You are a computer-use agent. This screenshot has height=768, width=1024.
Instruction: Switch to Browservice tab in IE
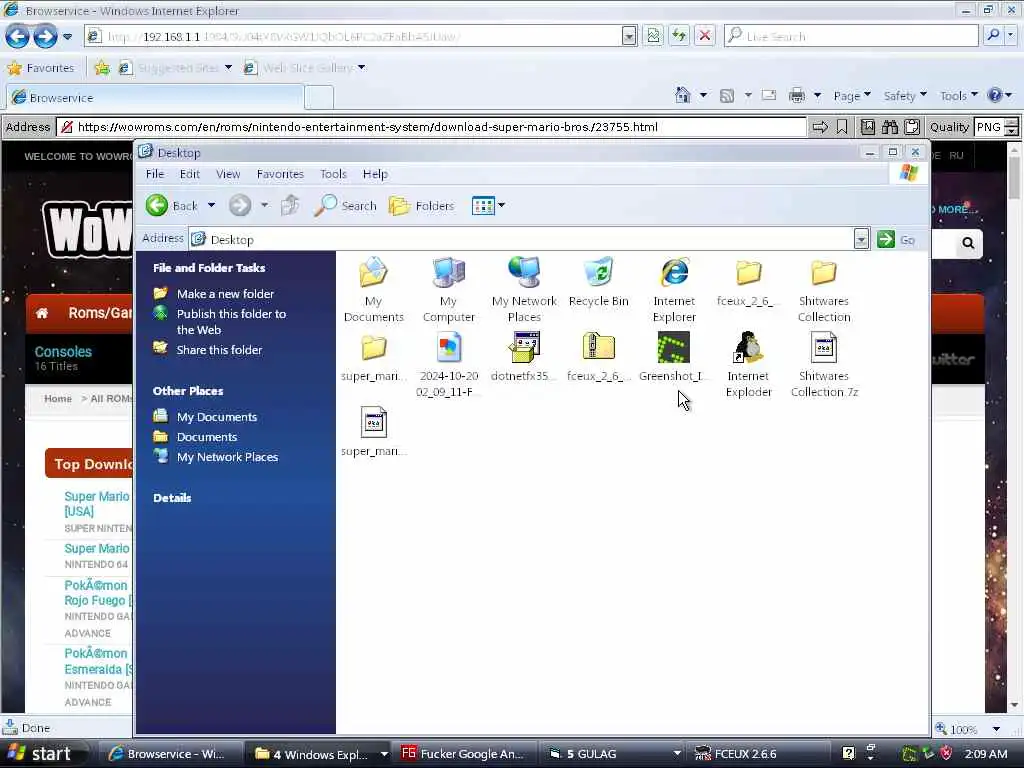[155, 98]
